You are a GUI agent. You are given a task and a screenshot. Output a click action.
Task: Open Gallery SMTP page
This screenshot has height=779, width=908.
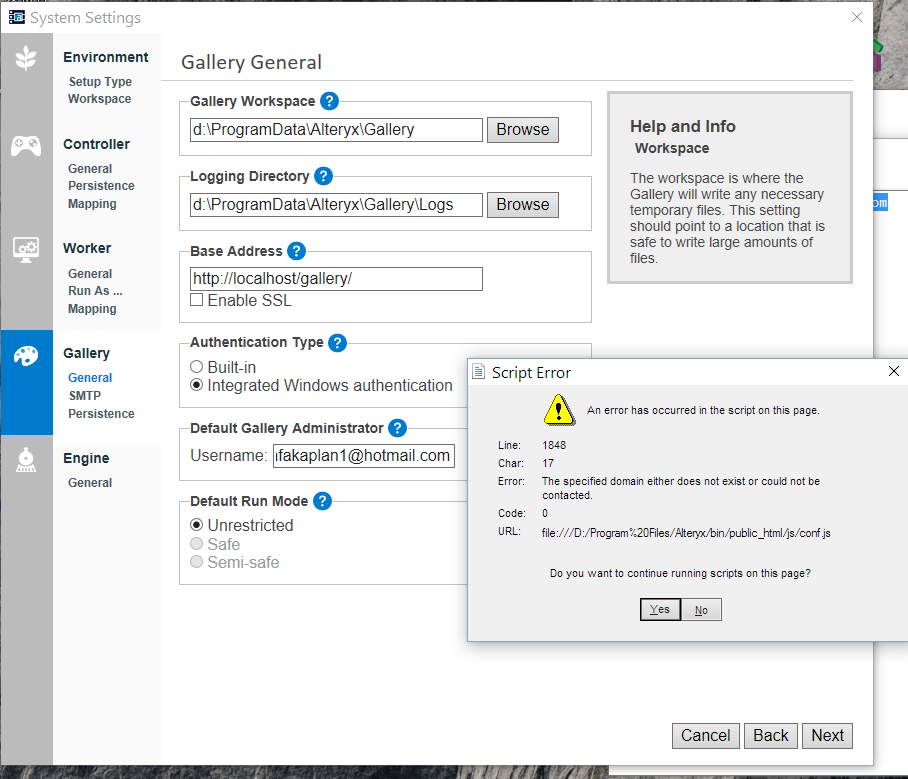[85, 396]
